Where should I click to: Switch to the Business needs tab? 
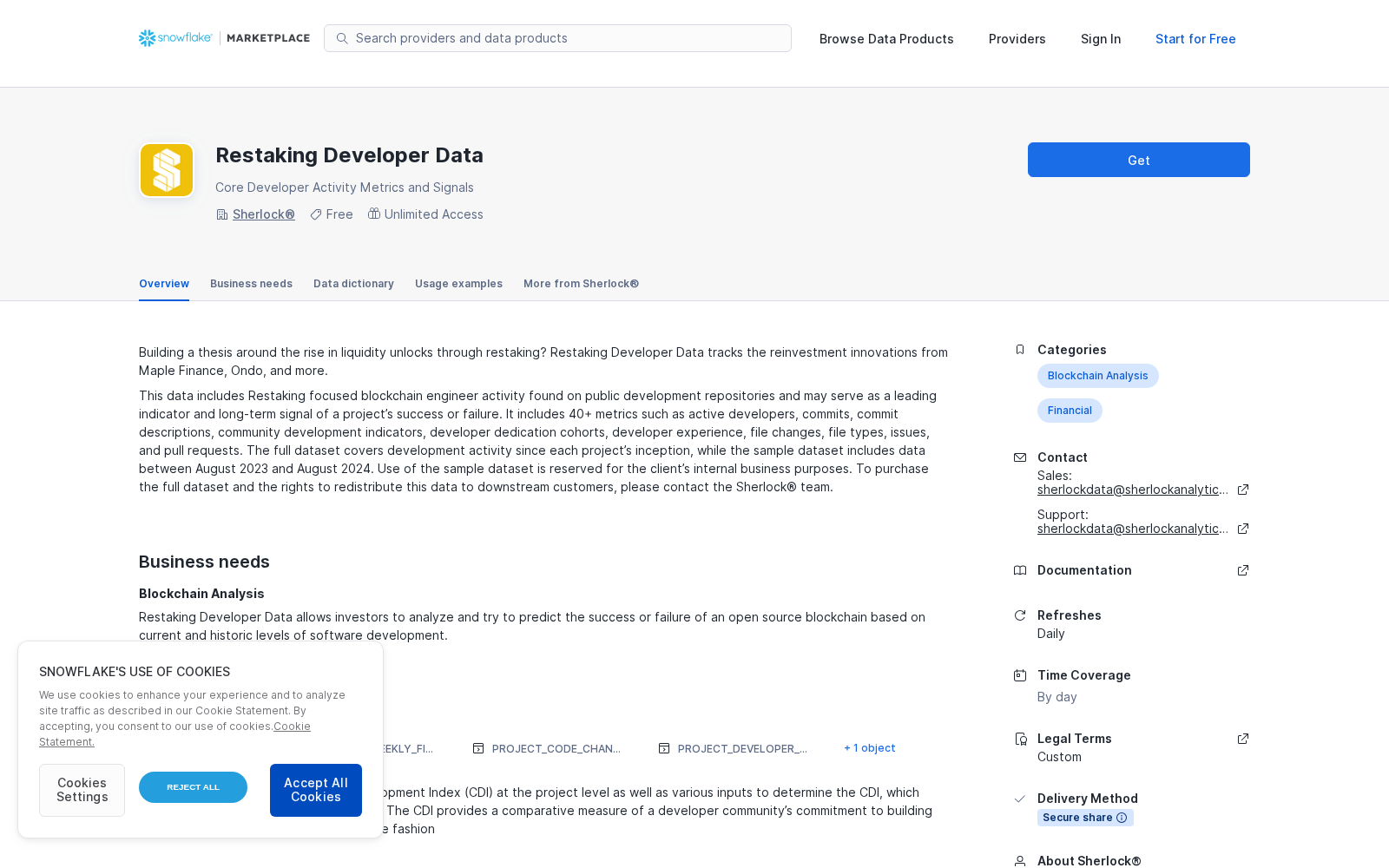(251, 284)
